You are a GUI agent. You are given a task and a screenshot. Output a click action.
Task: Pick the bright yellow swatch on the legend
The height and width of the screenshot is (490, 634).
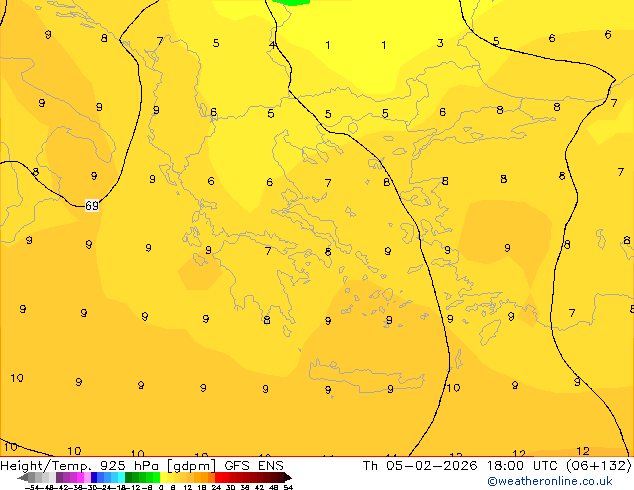[163, 477]
